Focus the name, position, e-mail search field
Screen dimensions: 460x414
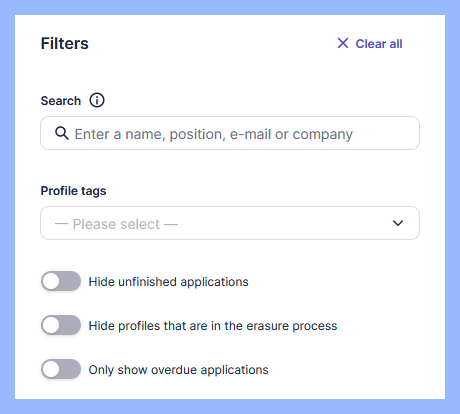230,133
